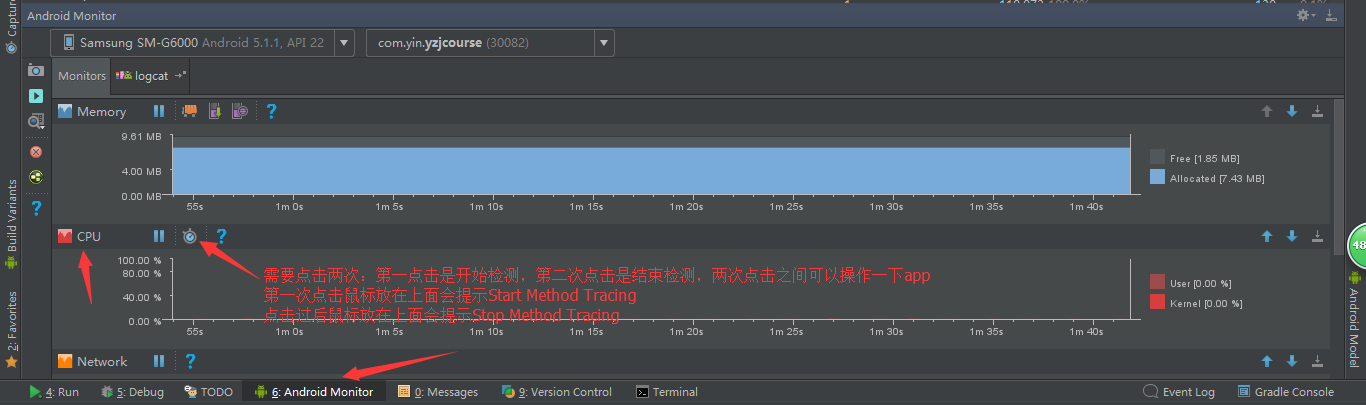Click the system information icon in sidebar
Image resolution: width=1366 pixels, height=405 pixels.
click(36, 121)
